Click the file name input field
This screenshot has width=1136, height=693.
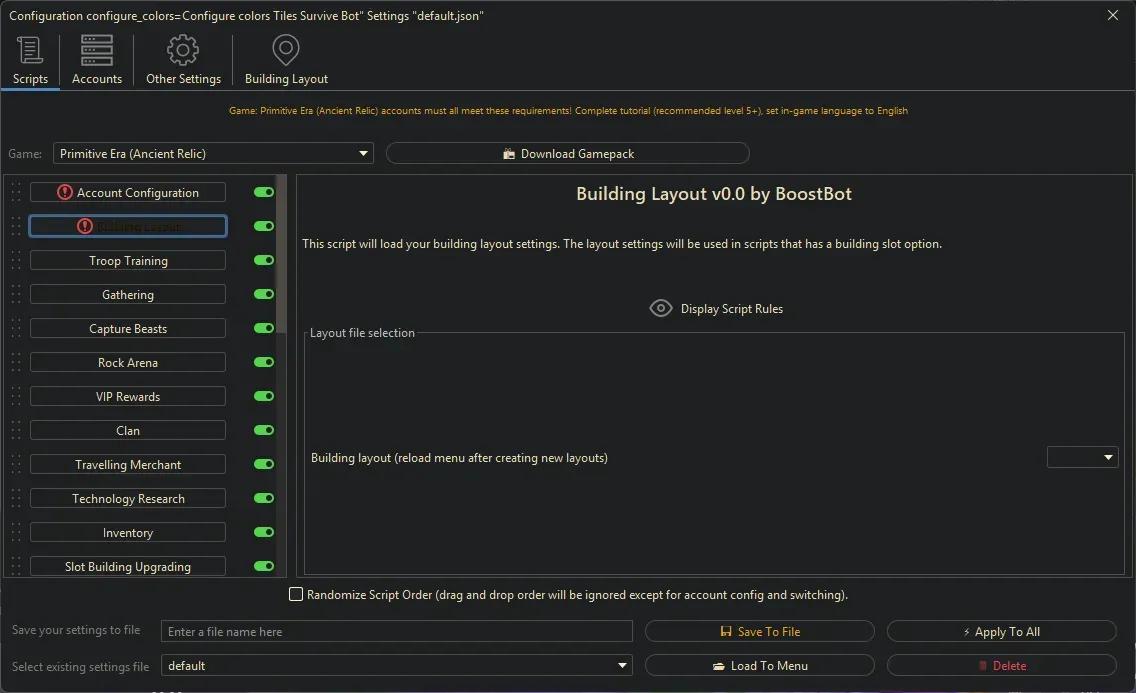tap(396, 631)
